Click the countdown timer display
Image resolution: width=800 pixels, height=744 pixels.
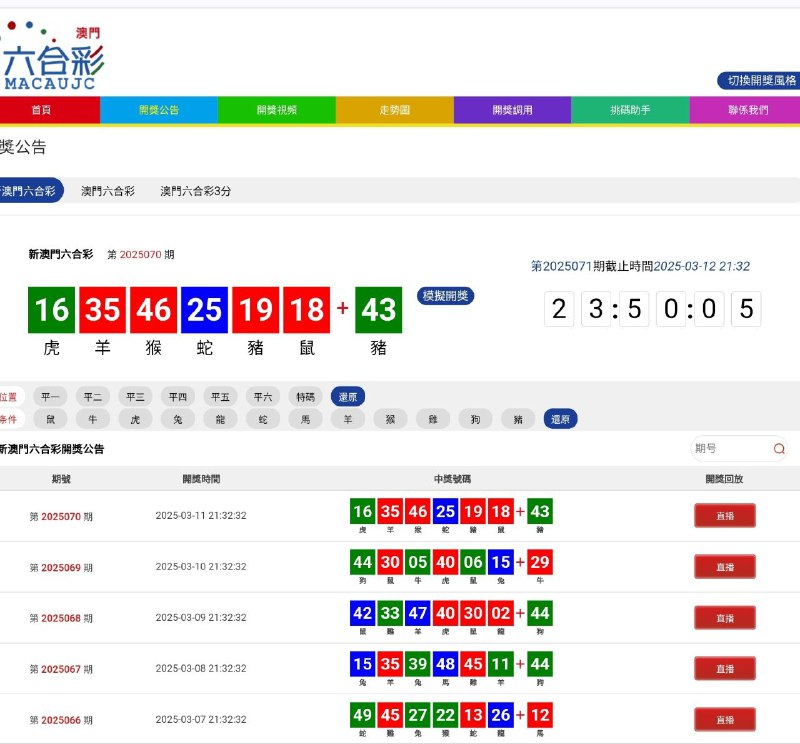click(653, 309)
